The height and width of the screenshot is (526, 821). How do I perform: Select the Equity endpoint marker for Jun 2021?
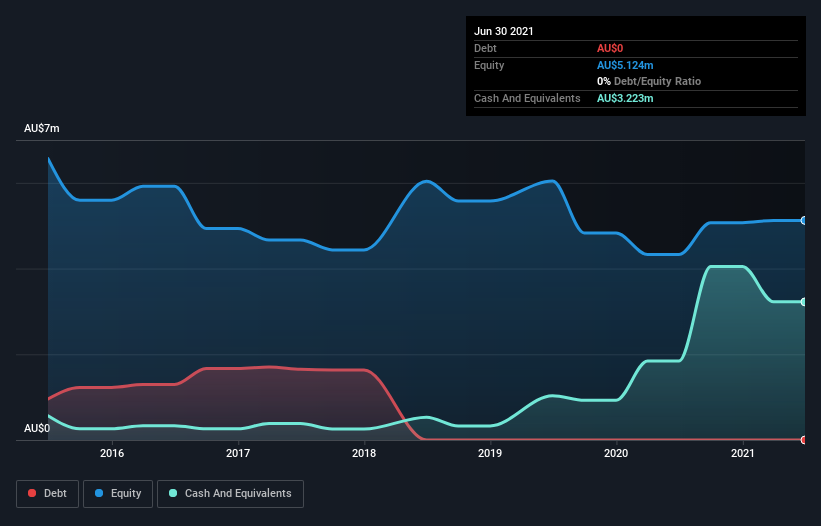click(804, 220)
